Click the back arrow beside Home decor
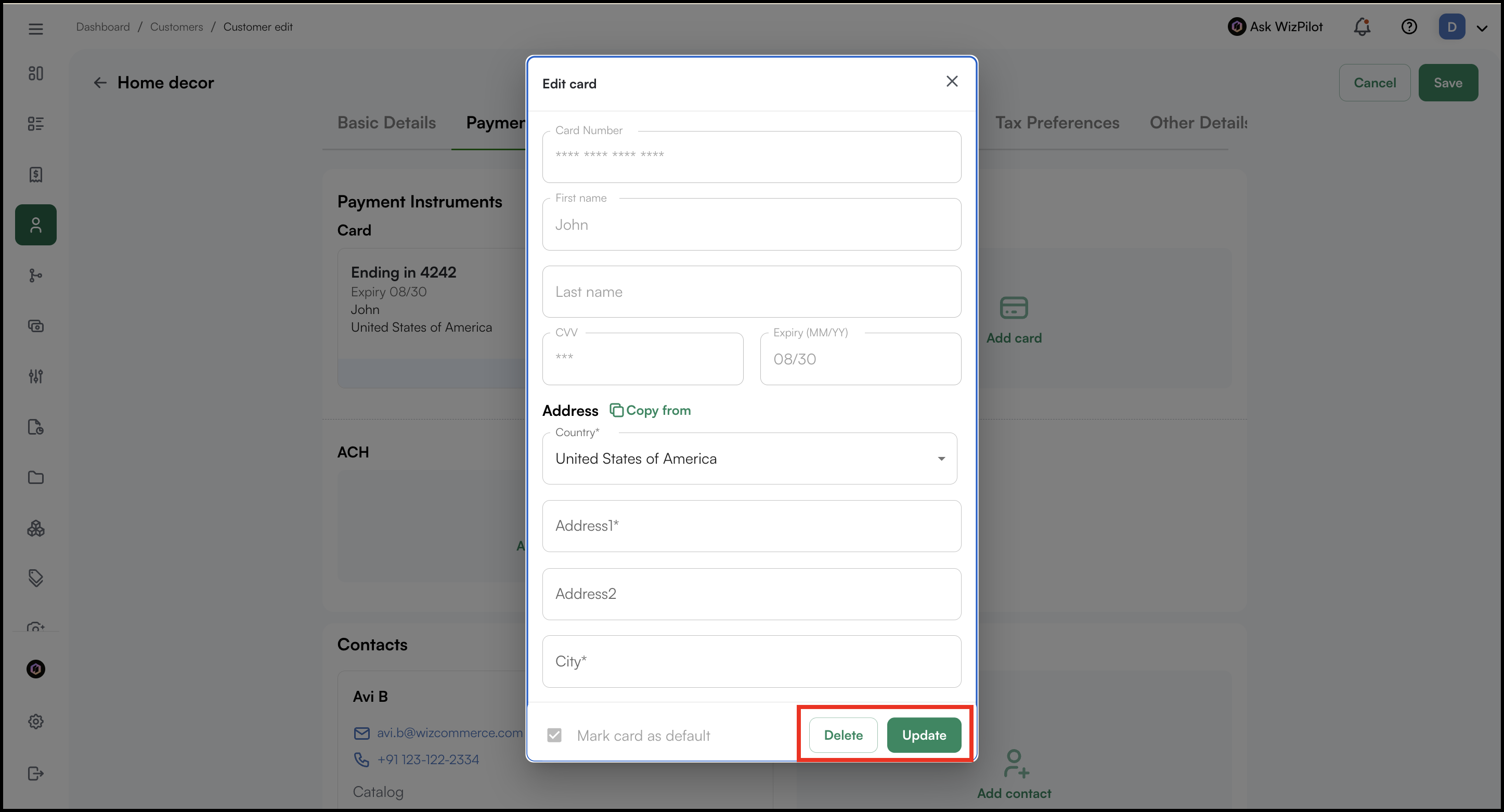The image size is (1504, 812). coord(100,83)
